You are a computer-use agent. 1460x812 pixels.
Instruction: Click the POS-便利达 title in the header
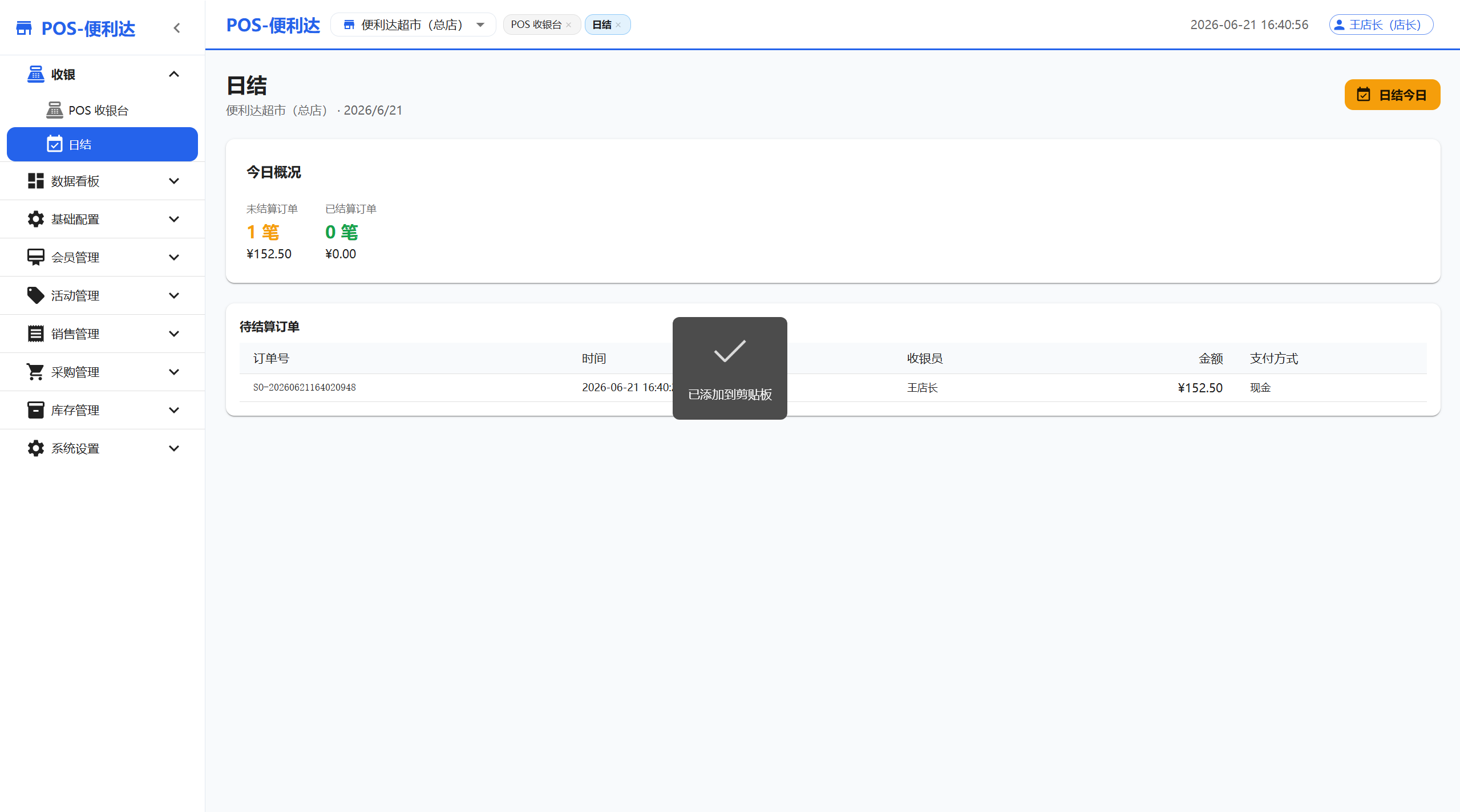(273, 25)
